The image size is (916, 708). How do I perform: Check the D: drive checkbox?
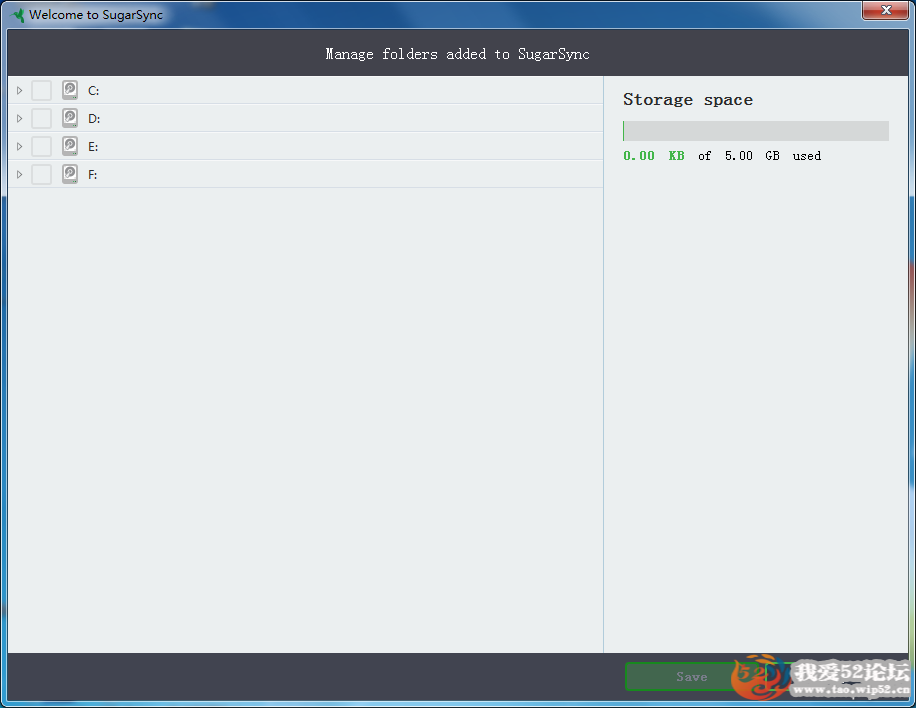pos(41,119)
